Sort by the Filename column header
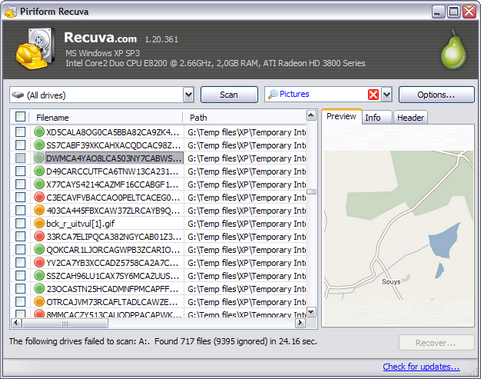The image size is (481, 379). point(106,117)
